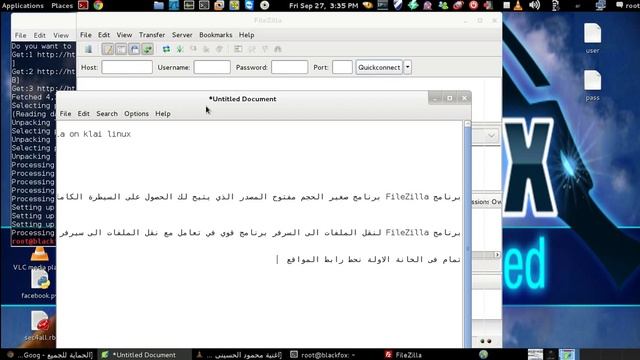Open FileZilla Help menu

point(247,35)
